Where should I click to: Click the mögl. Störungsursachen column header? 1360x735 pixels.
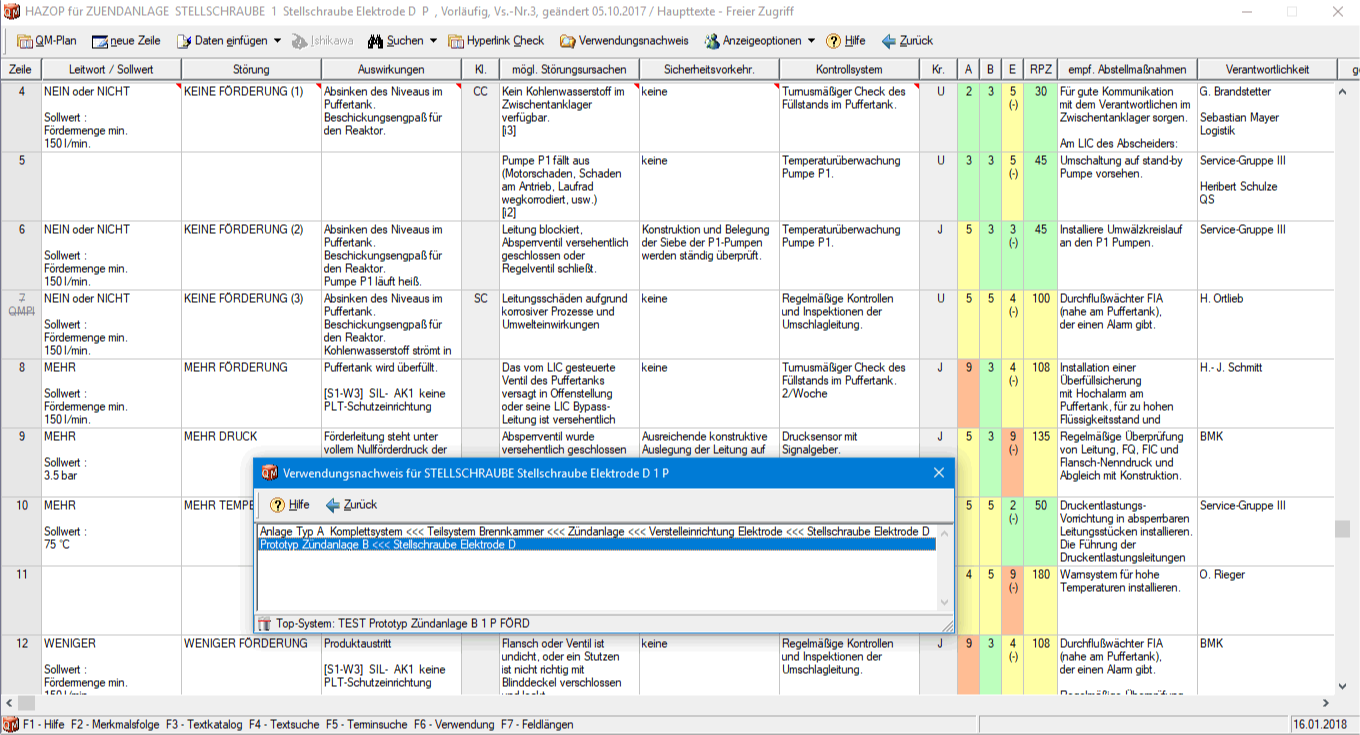(569, 70)
